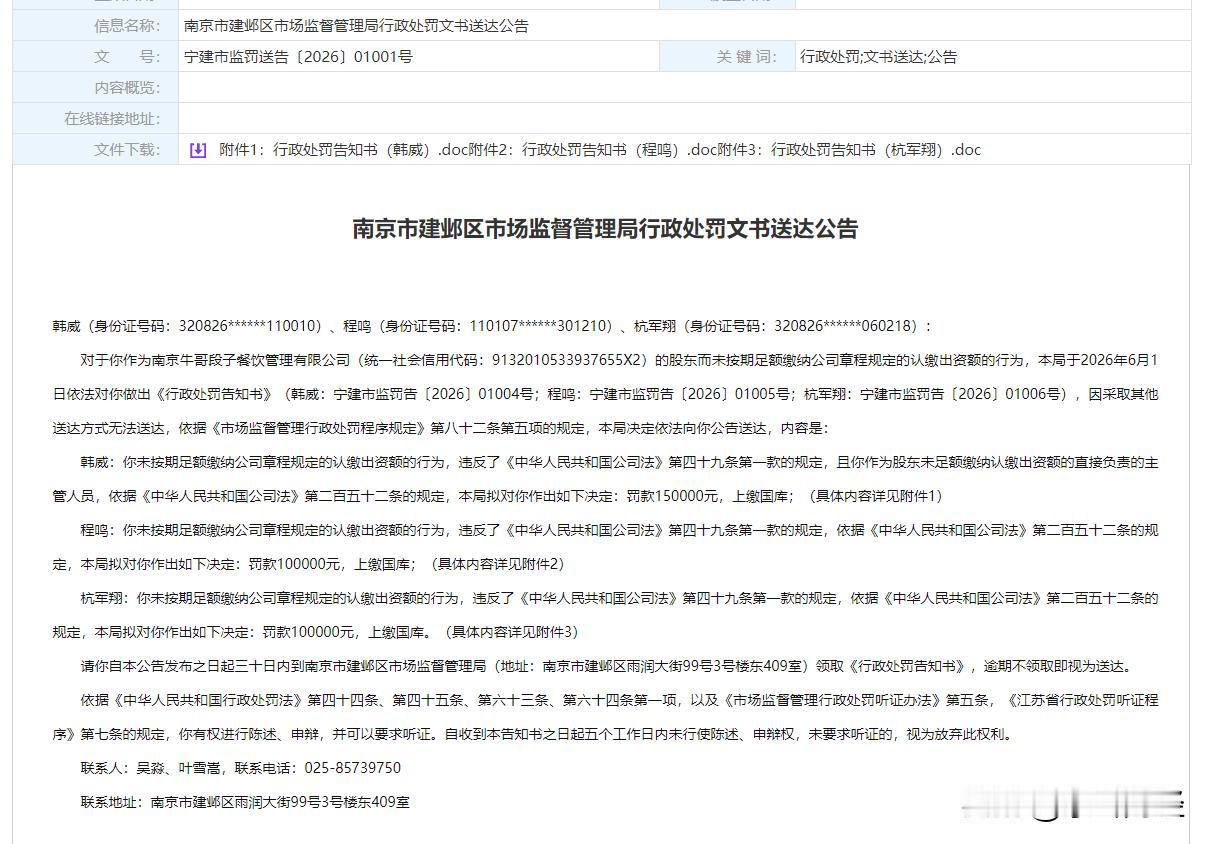Click the paragraph beginning 杭军翔：你未按期足额缴纳
Image resolution: width=1209 pixels, height=844 pixels.
[605, 615]
